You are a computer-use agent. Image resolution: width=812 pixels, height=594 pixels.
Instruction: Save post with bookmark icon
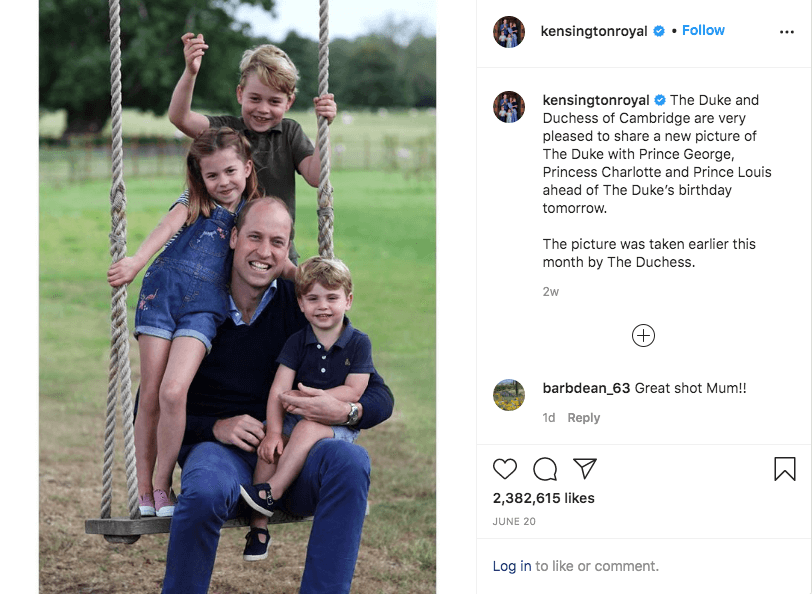click(785, 469)
